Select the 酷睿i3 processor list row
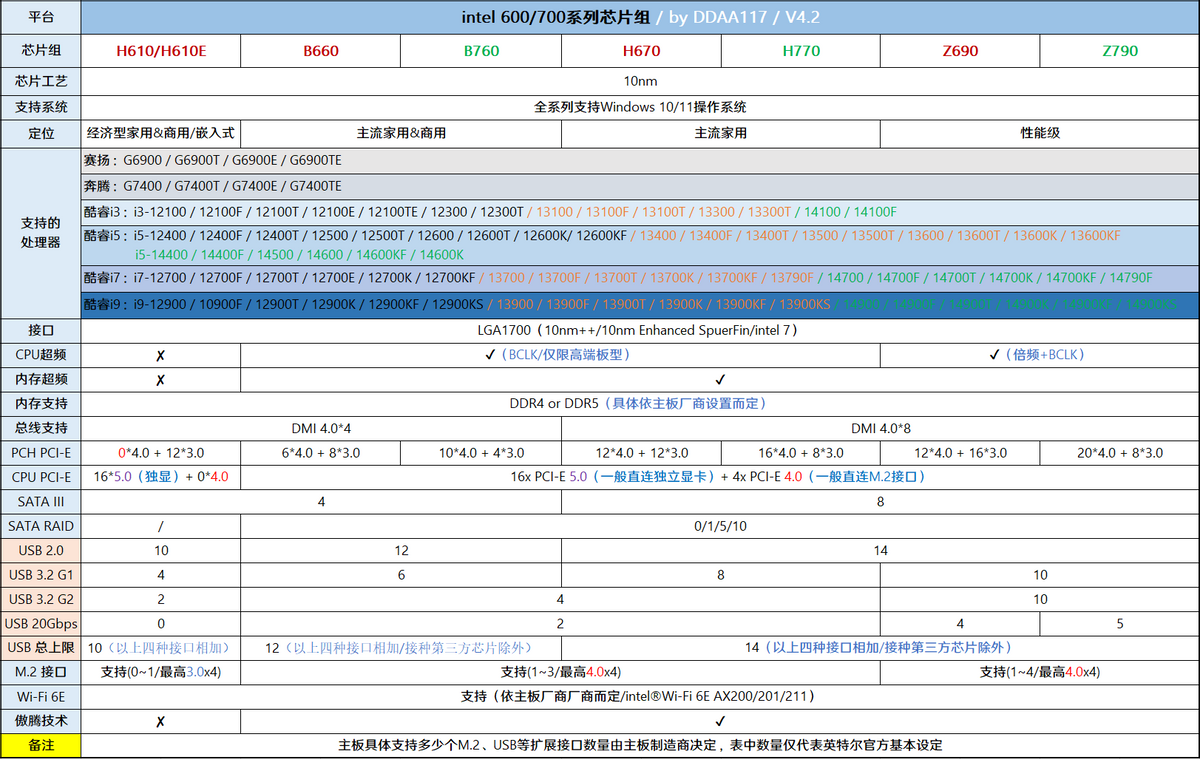The width and height of the screenshot is (1200, 759). [x=640, y=212]
